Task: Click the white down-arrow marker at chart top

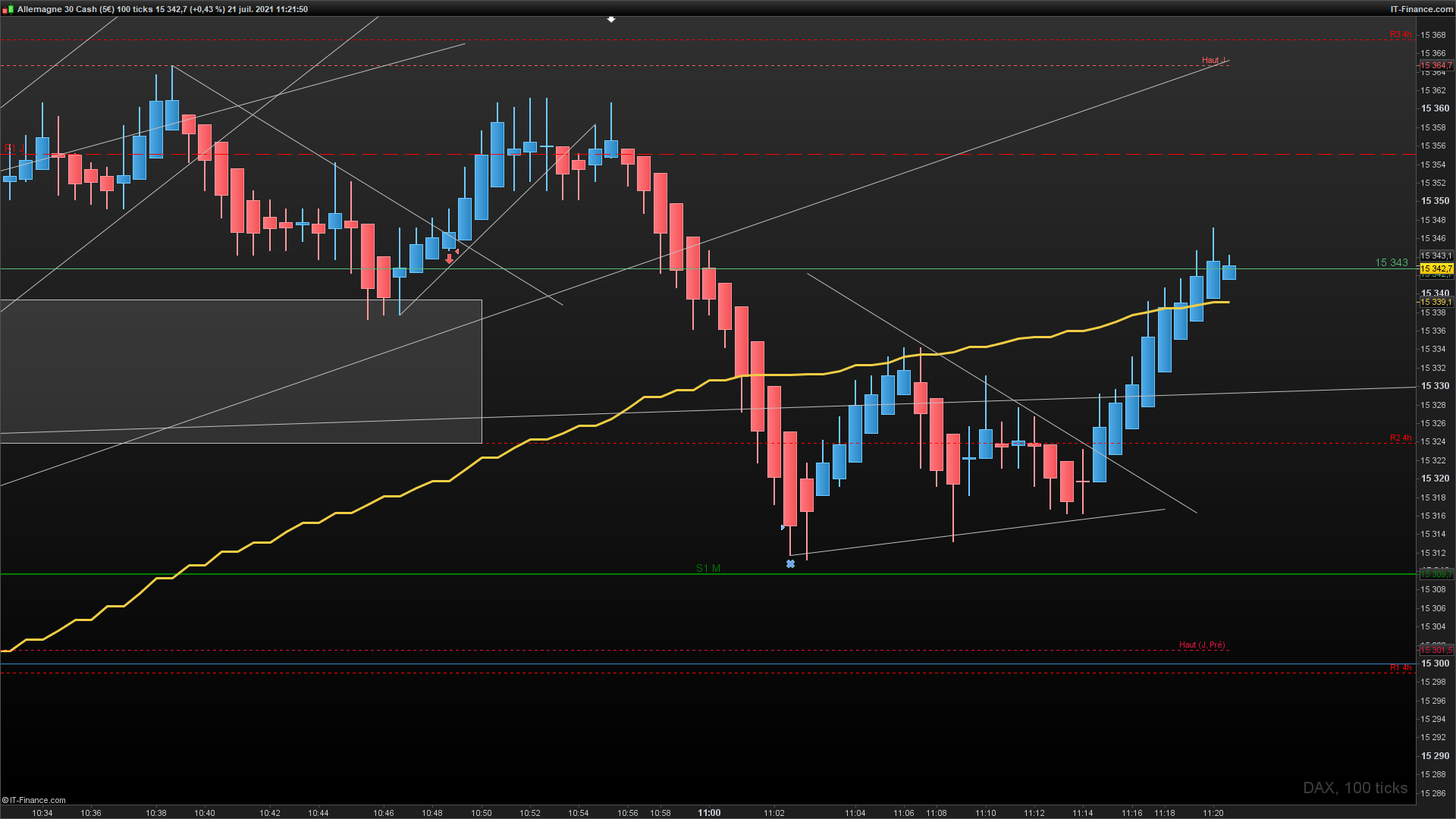Action: pyautogui.click(x=611, y=20)
